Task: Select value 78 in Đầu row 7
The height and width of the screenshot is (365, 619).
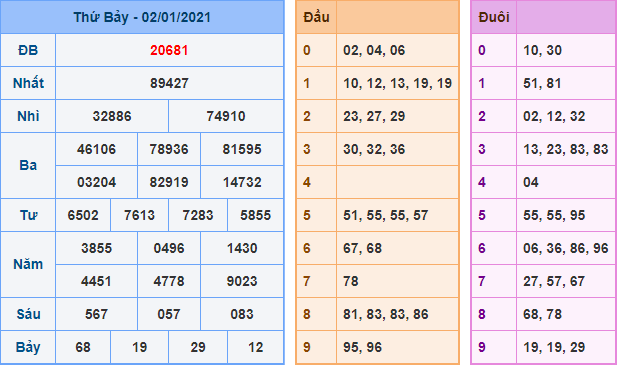Action: point(351,281)
